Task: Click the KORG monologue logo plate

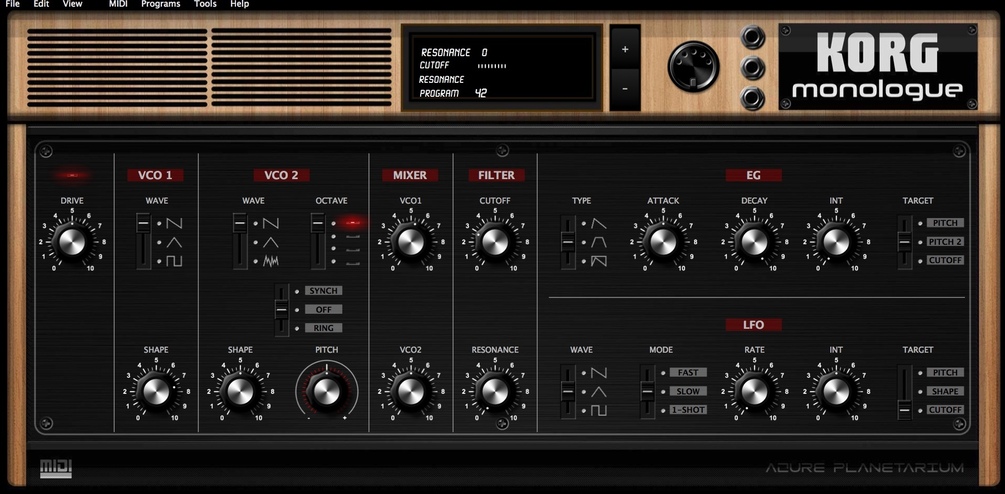Action: coord(878,67)
